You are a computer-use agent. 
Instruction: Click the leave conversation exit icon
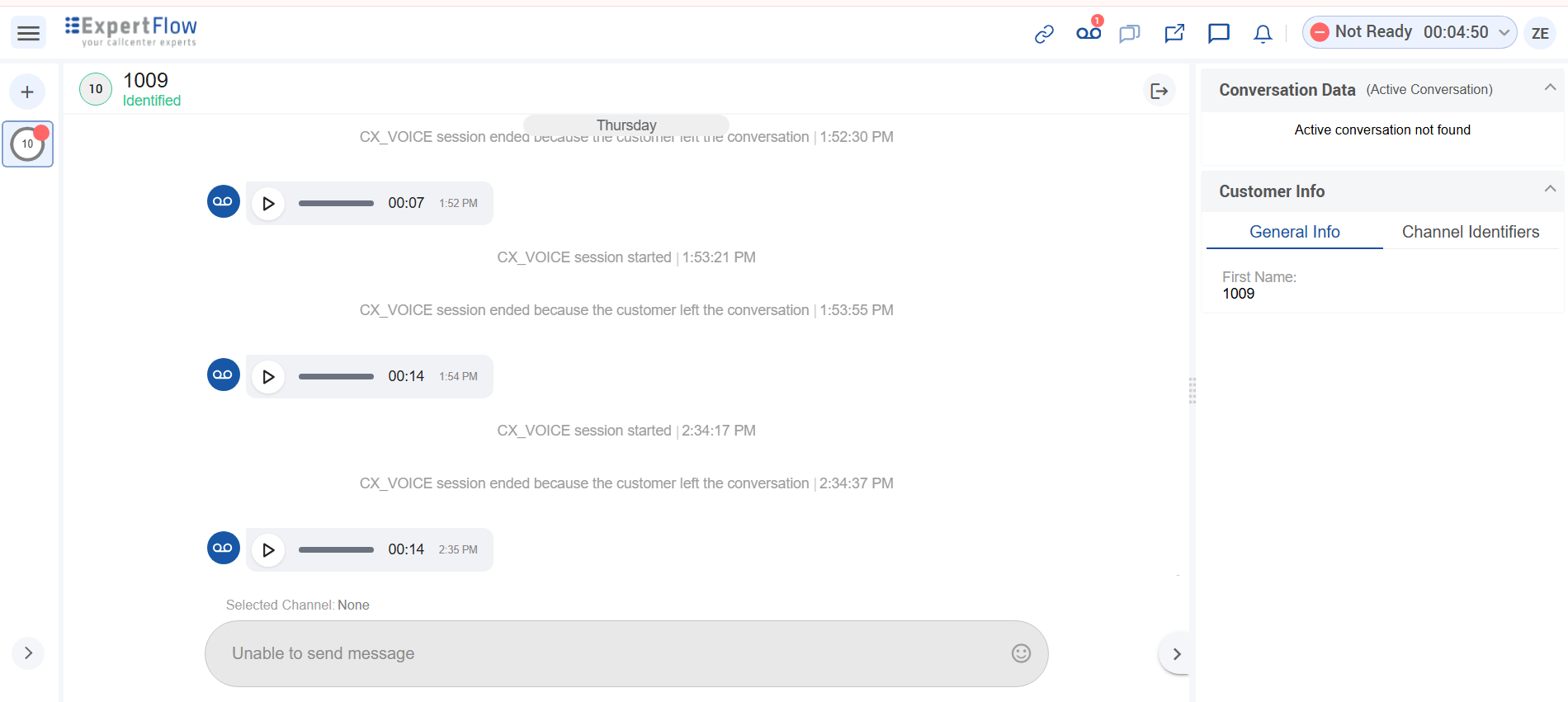point(1159,91)
